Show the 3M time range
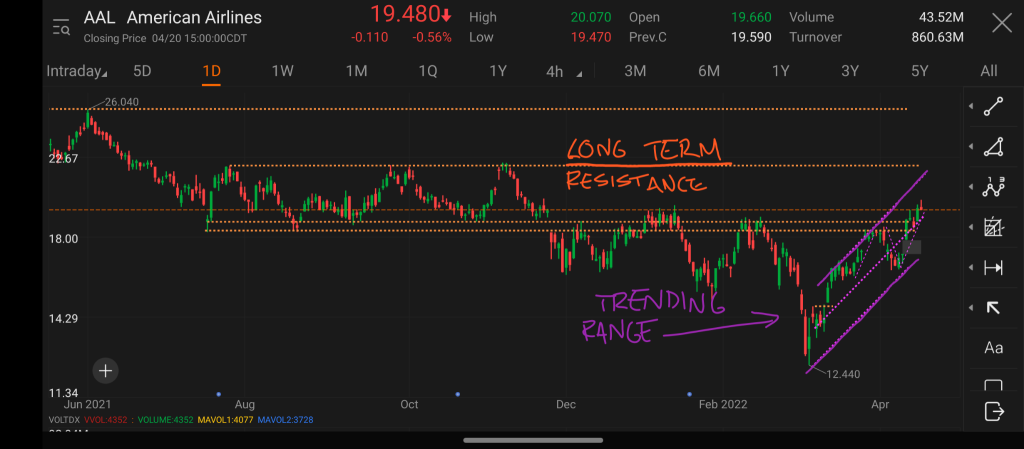This screenshot has height=449, width=1024. click(635, 71)
